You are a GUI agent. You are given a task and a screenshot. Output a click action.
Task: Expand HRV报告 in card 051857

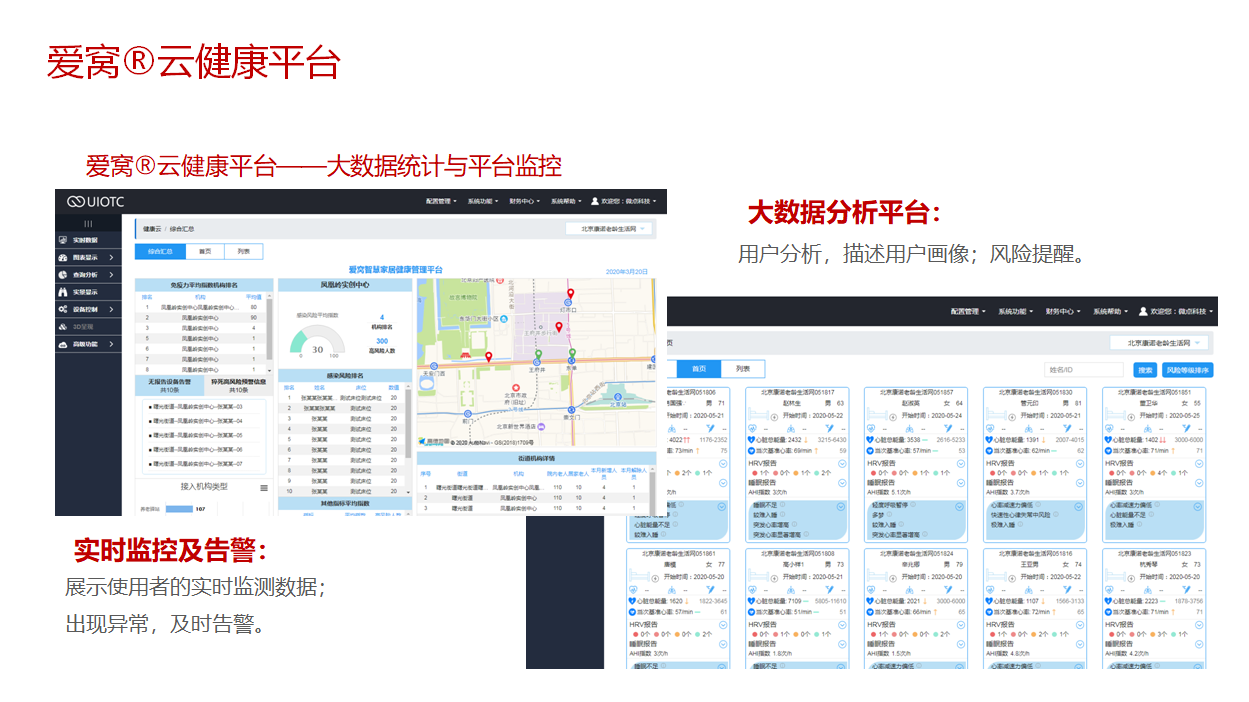tap(961, 464)
